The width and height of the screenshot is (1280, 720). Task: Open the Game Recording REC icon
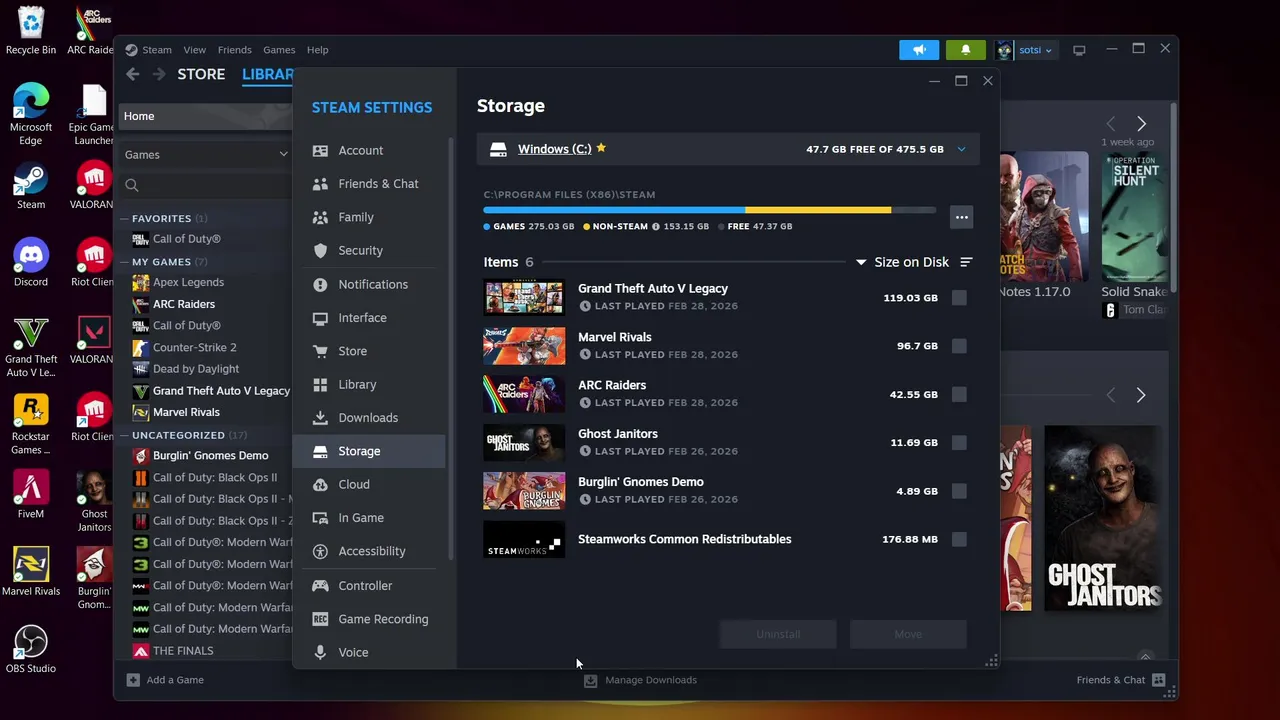click(x=320, y=619)
